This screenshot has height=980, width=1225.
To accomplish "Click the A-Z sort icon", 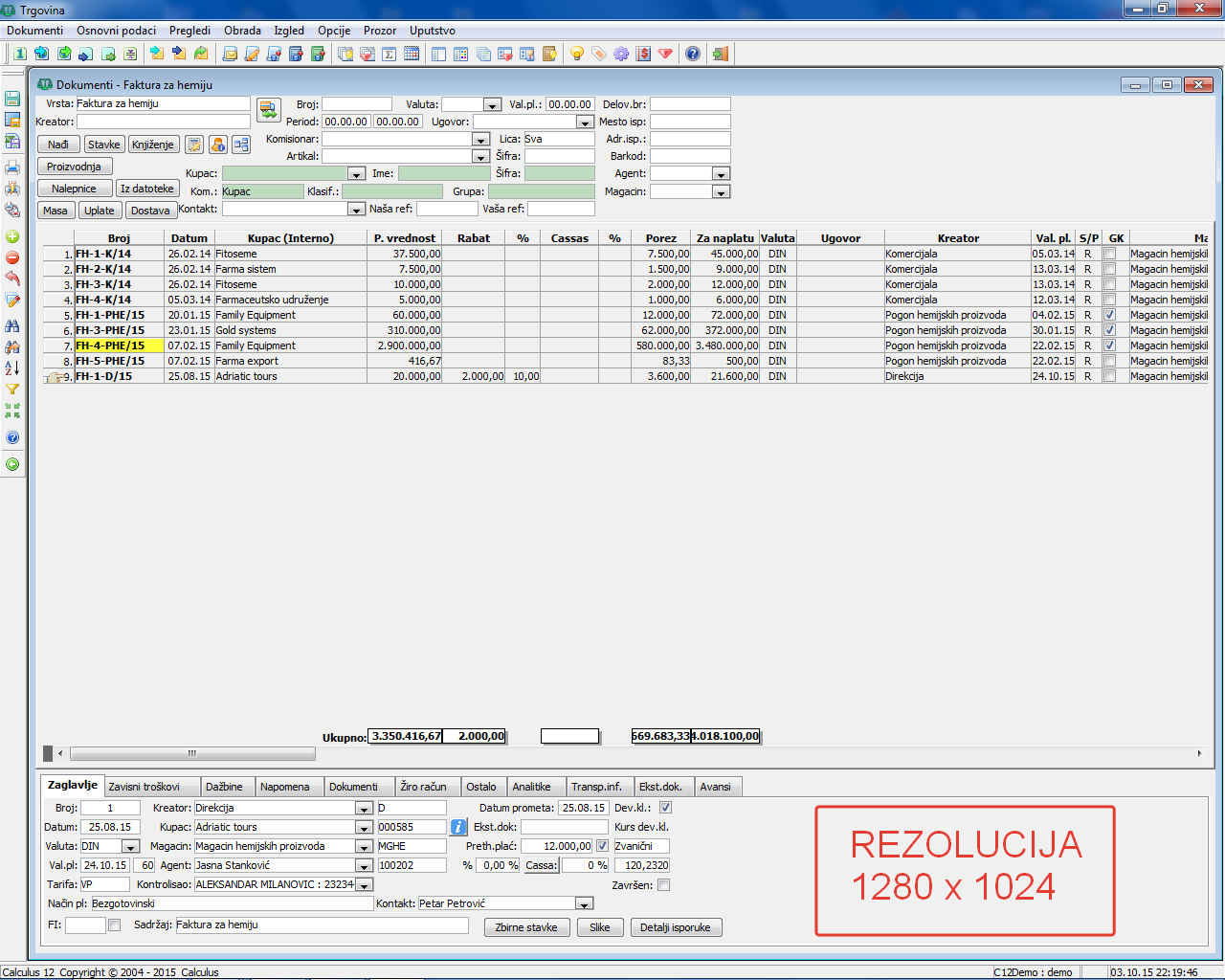I will coord(12,367).
